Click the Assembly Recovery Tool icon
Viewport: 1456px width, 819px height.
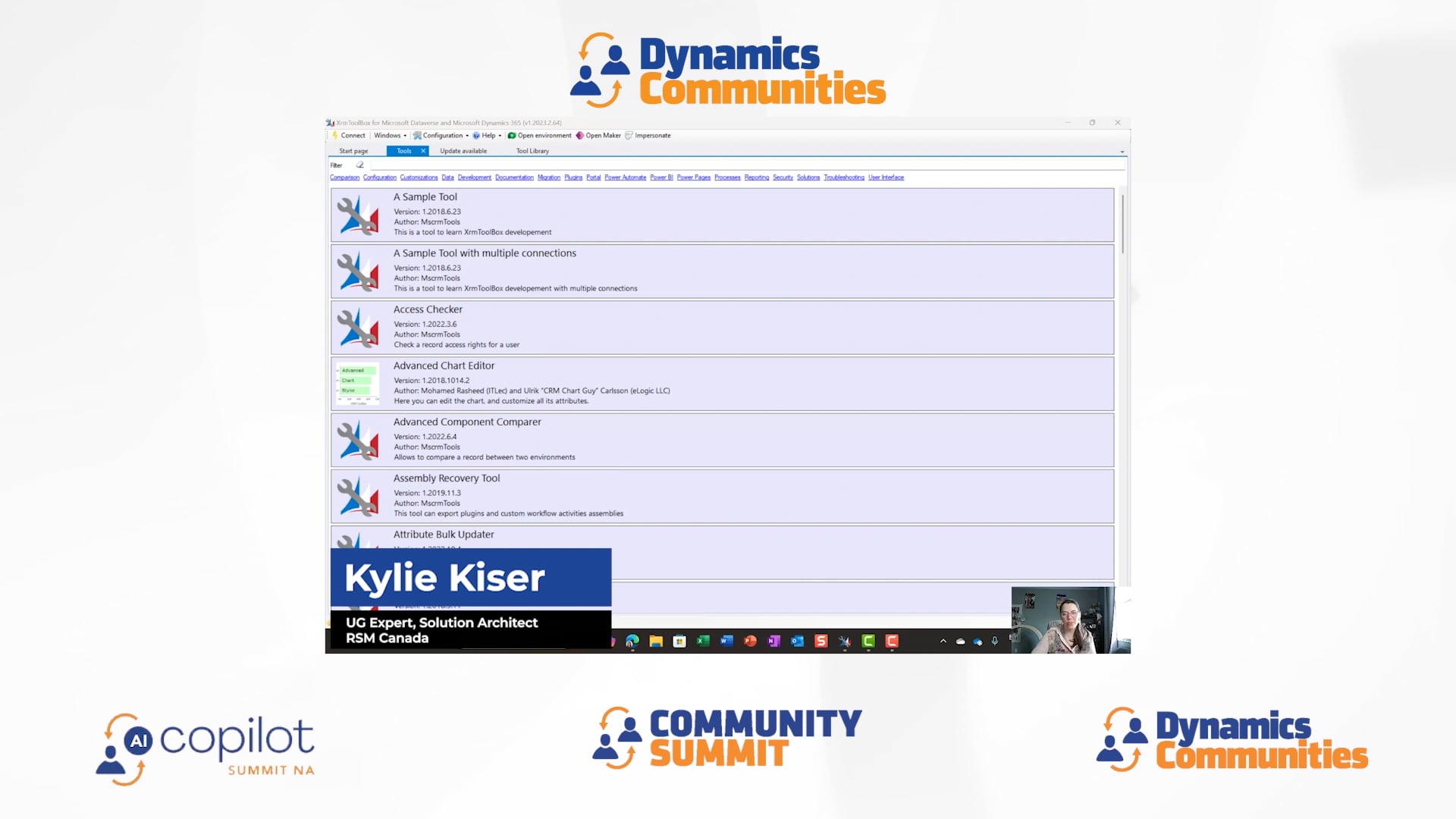pyautogui.click(x=358, y=497)
